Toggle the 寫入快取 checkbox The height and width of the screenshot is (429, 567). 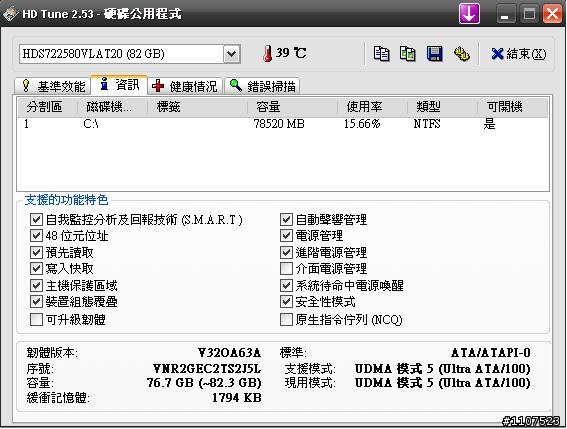pyautogui.click(x=36, y=268)
